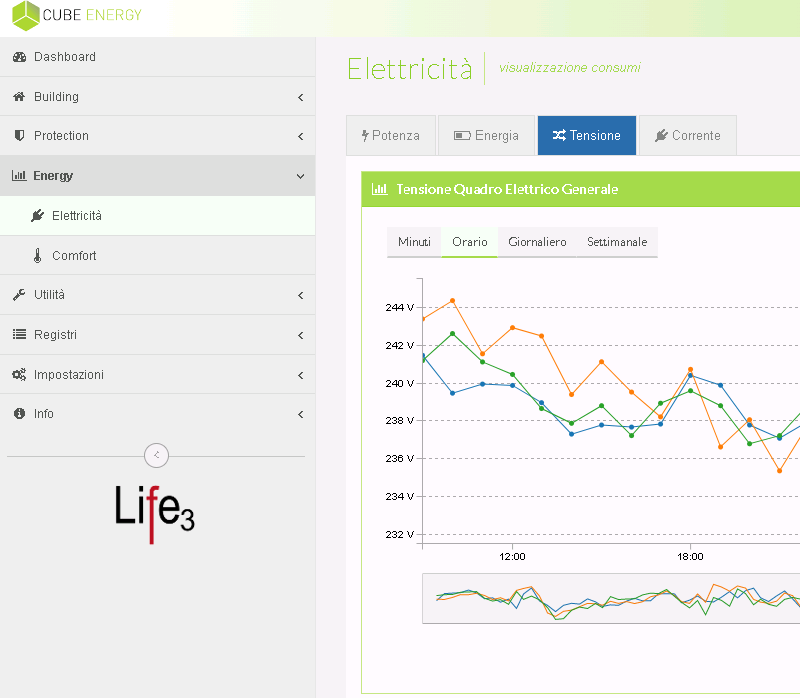Collapse the Energy section chevron
800x698 pixels.
(300, 176)
